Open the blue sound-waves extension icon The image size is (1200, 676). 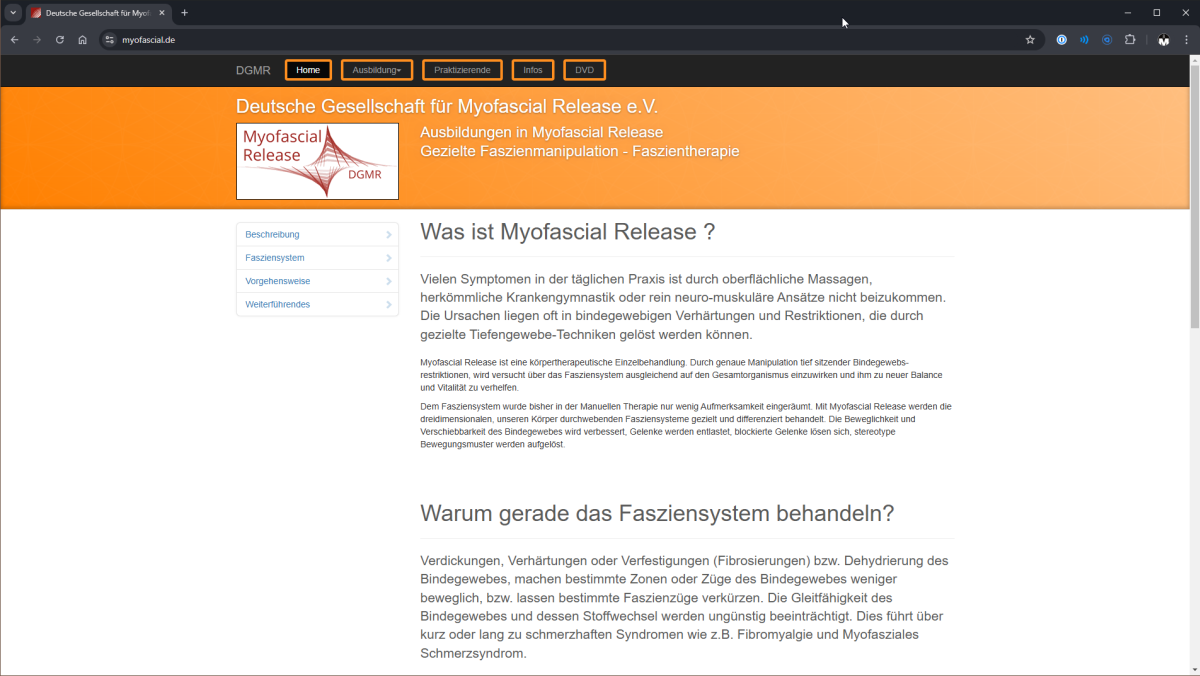click(x=1084, y=40)
